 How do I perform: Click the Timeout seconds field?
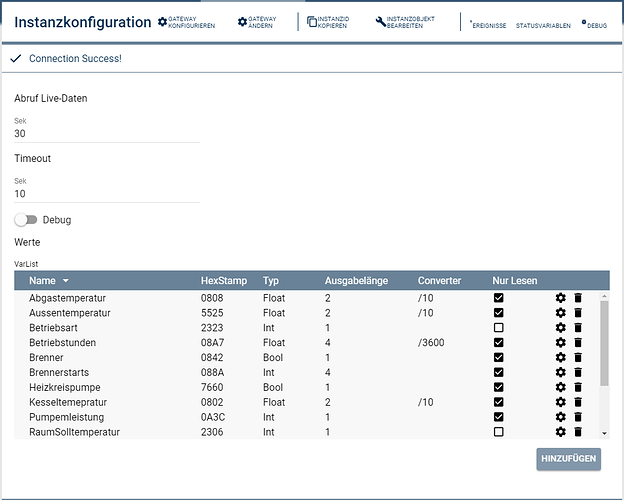pos(107,194)
